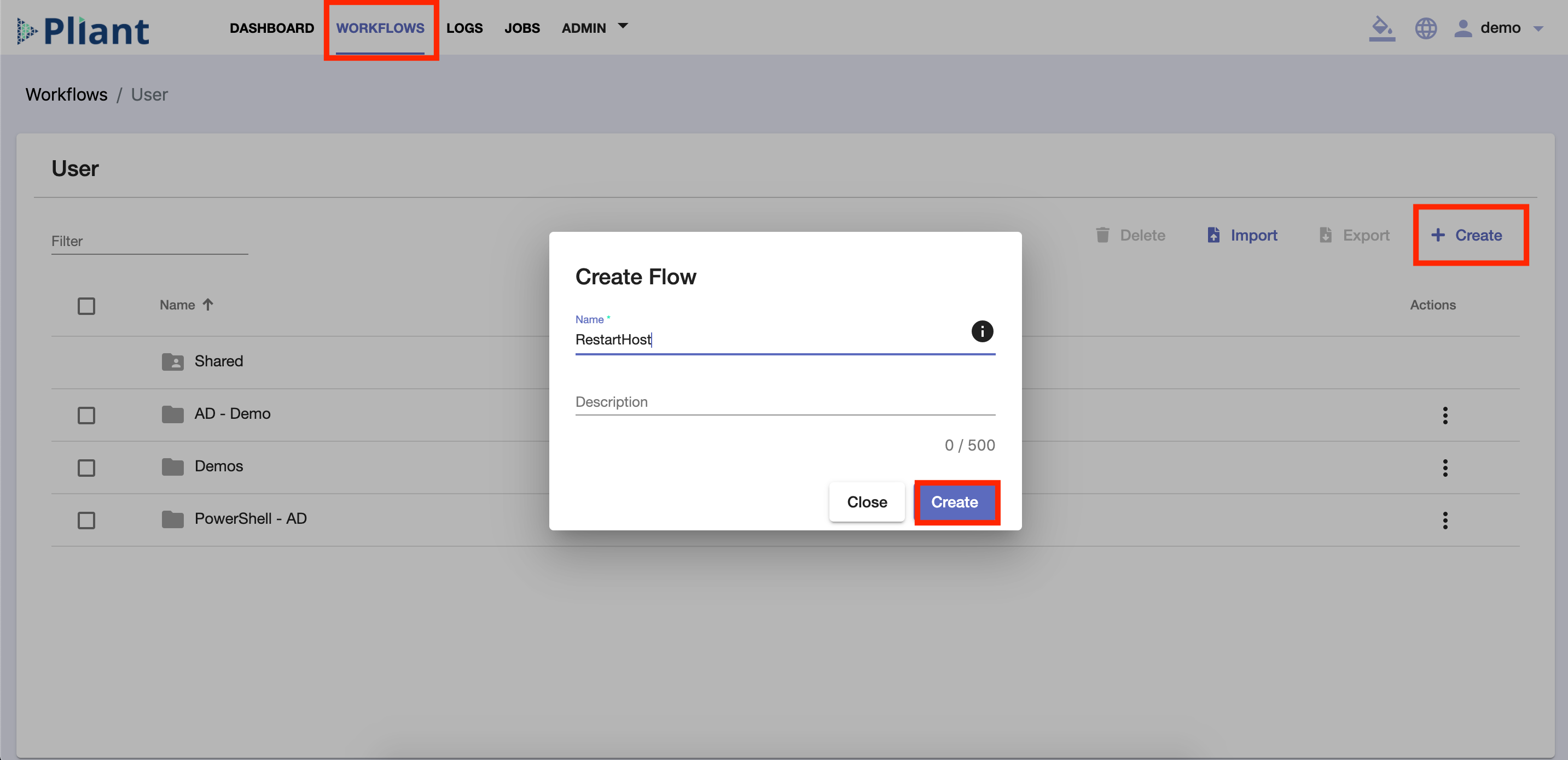Open the theme paint bucket icon
This screenshot has width=1568, height=760.
(x=1382, y=28)
